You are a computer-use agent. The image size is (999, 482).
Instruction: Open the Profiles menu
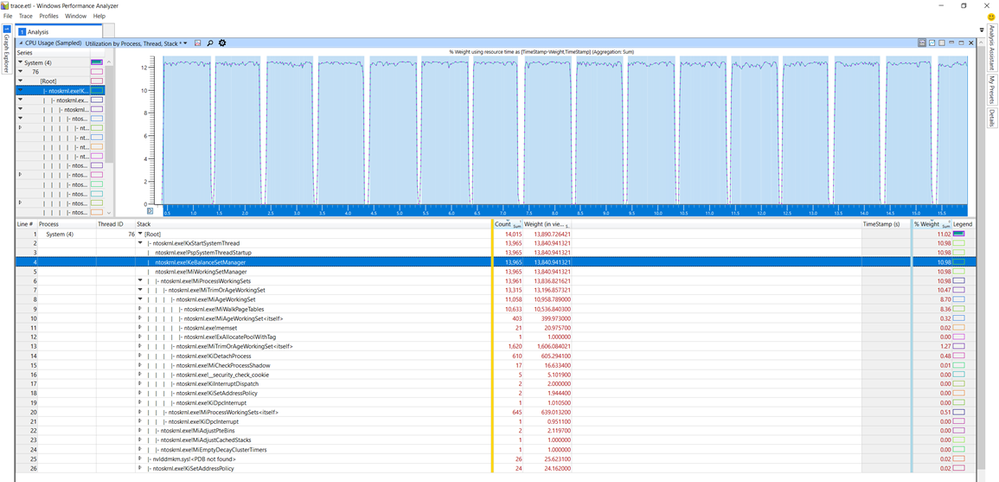pyautogui.click(x=49, y=15)
